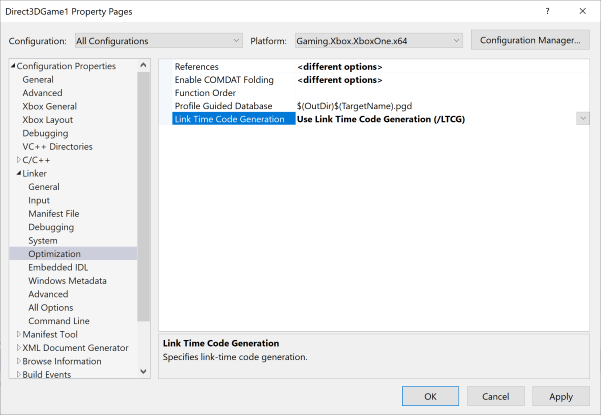The image size is (601, 415).
Task: Click the Apply button
Action: coord(561,396)
